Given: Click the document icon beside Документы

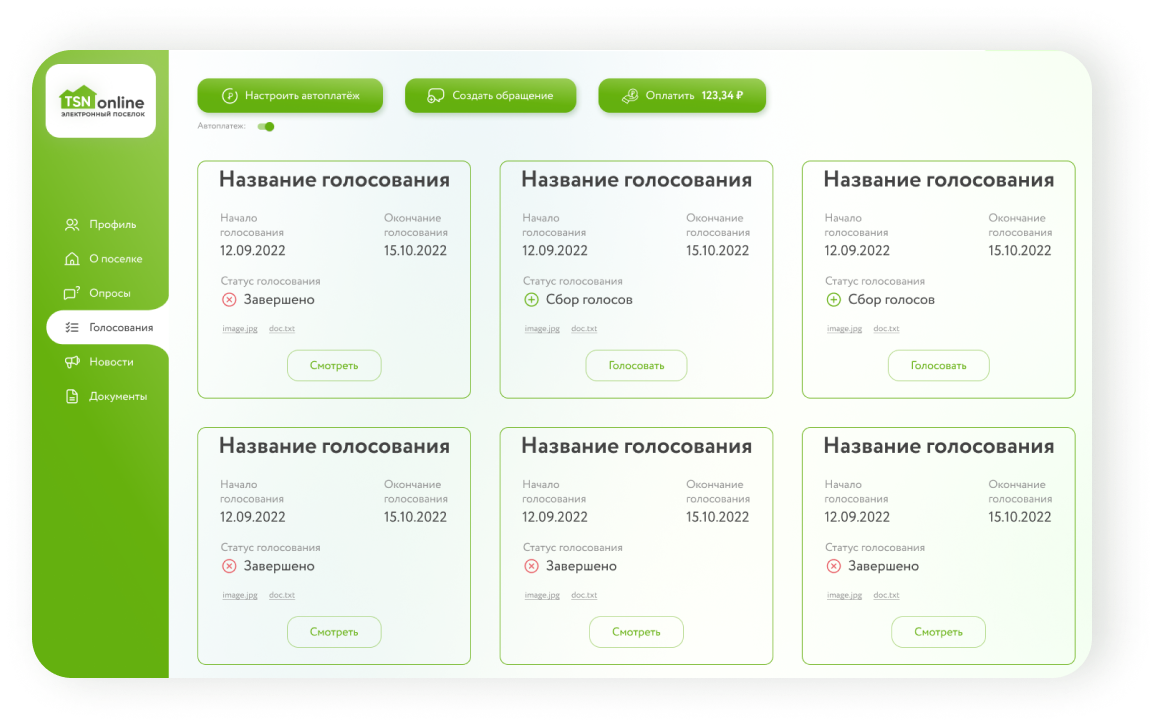Looking at the screenshot, I should (72, 396).
